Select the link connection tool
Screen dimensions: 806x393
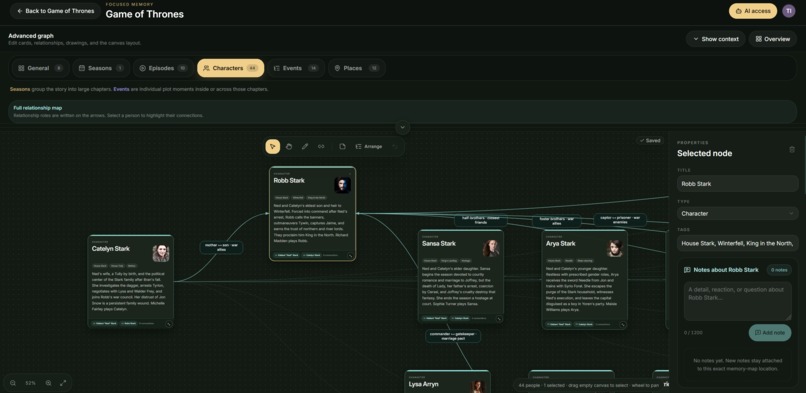click(321, 146)
